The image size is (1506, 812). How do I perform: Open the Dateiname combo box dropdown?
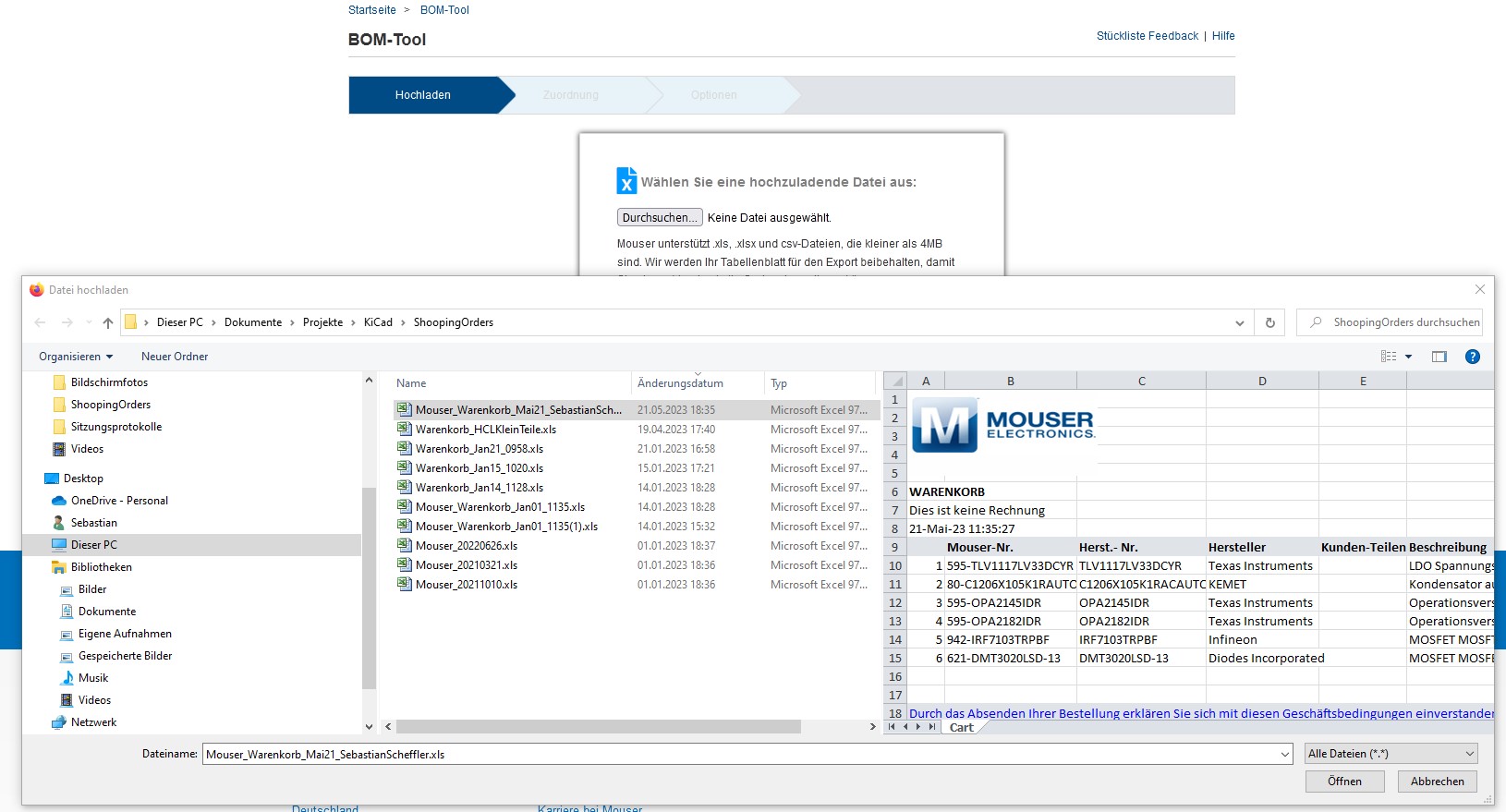[1285, 755]
